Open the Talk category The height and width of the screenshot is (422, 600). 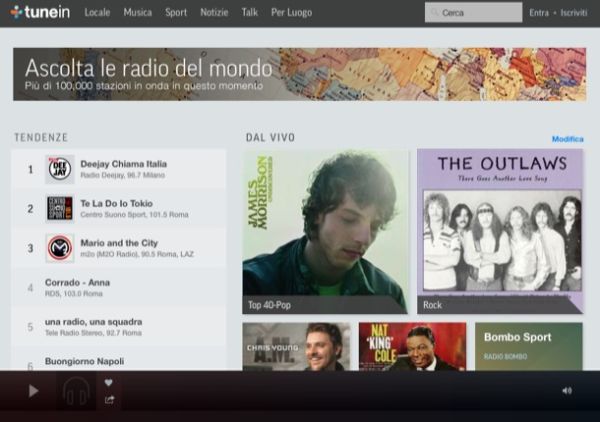pyautogui.click(x=249, y=13)
